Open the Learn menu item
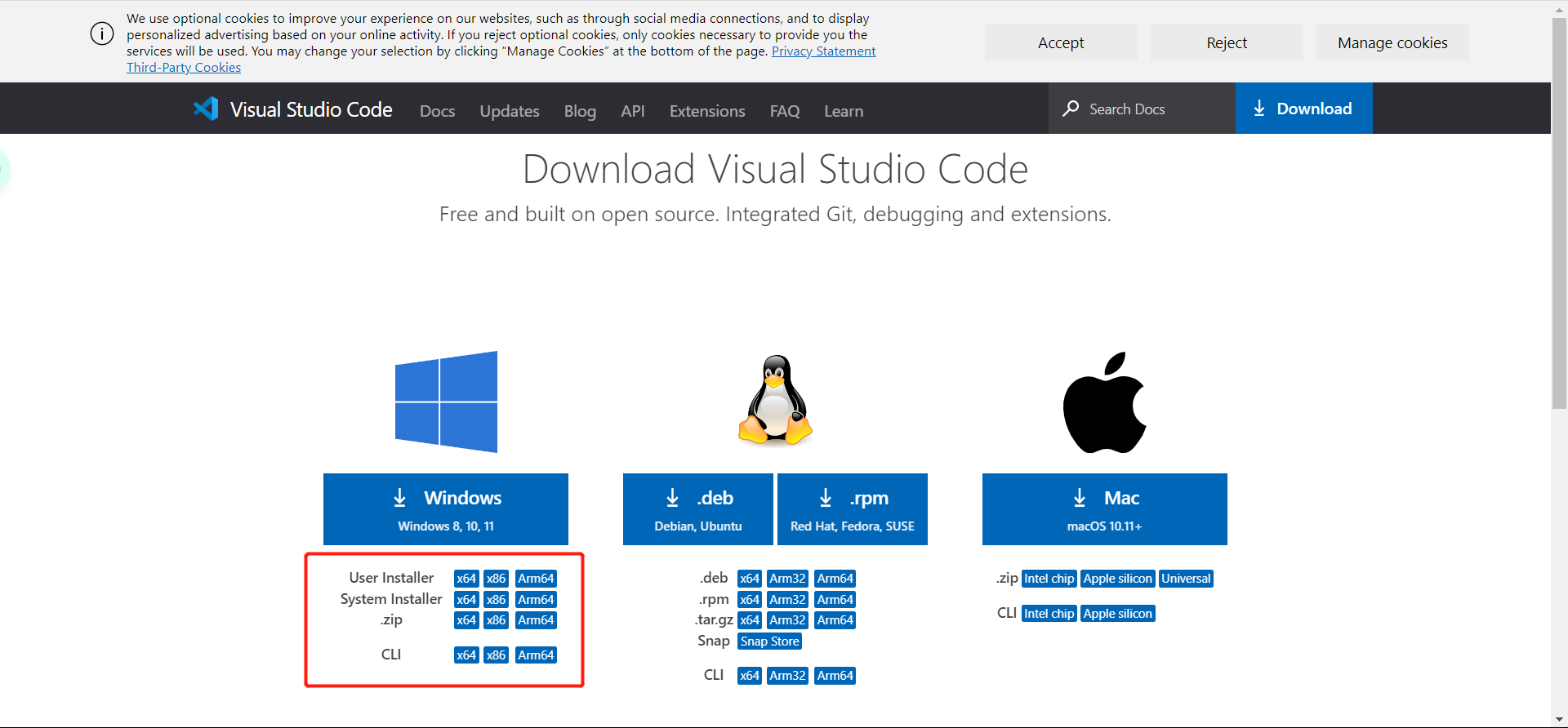 point(844,111)
